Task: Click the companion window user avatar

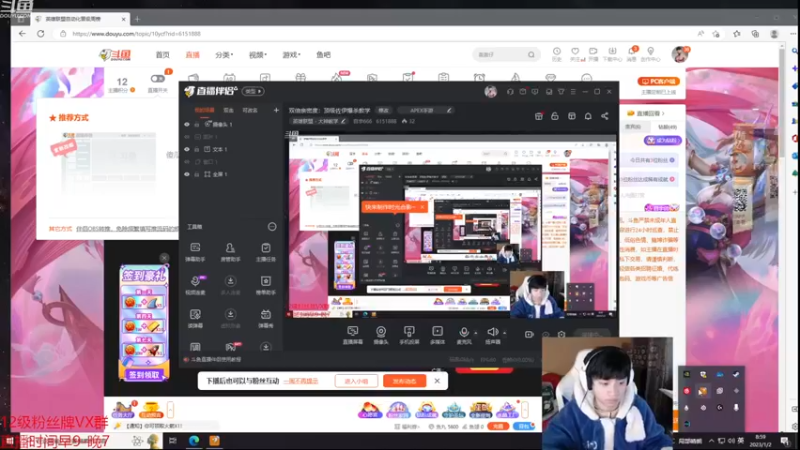Action: tap(490, 92)
